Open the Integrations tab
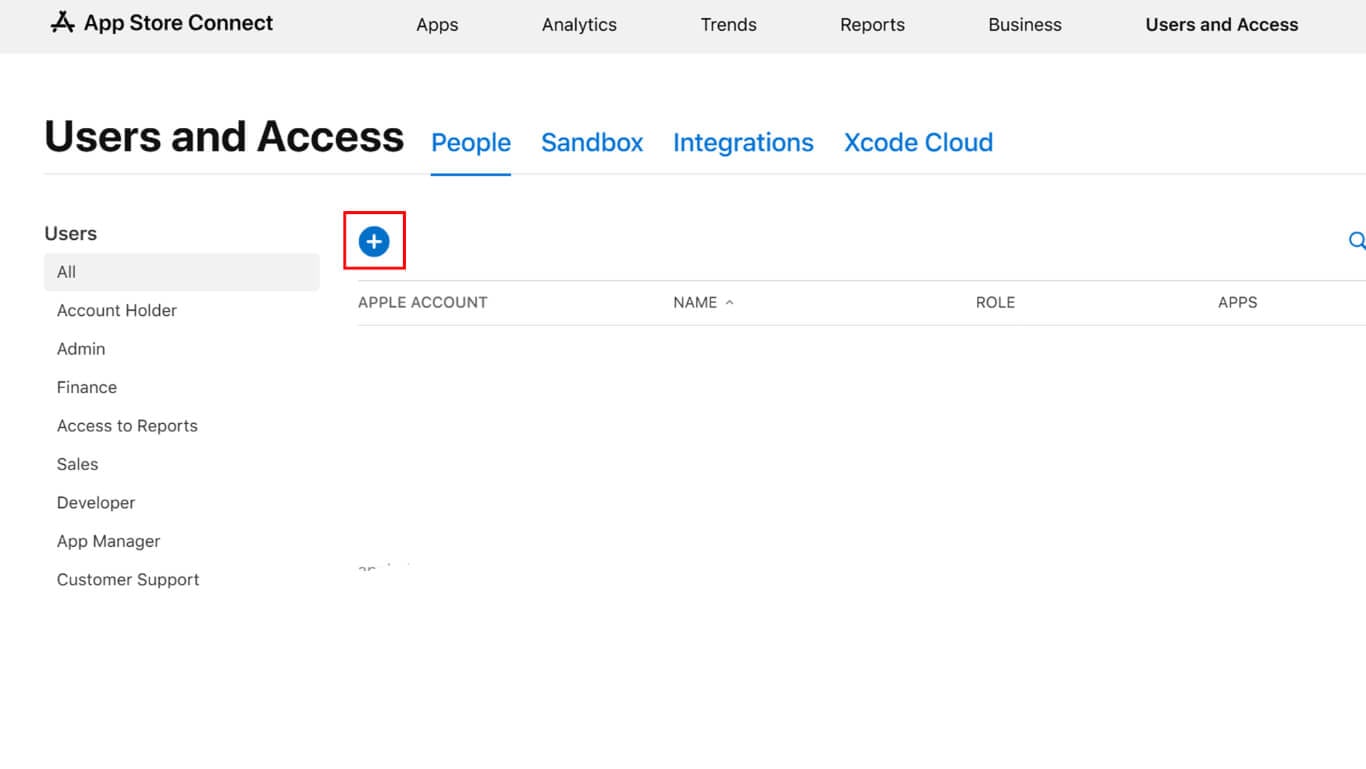Viewport: 1366px width, 769px height. [743, 143]
